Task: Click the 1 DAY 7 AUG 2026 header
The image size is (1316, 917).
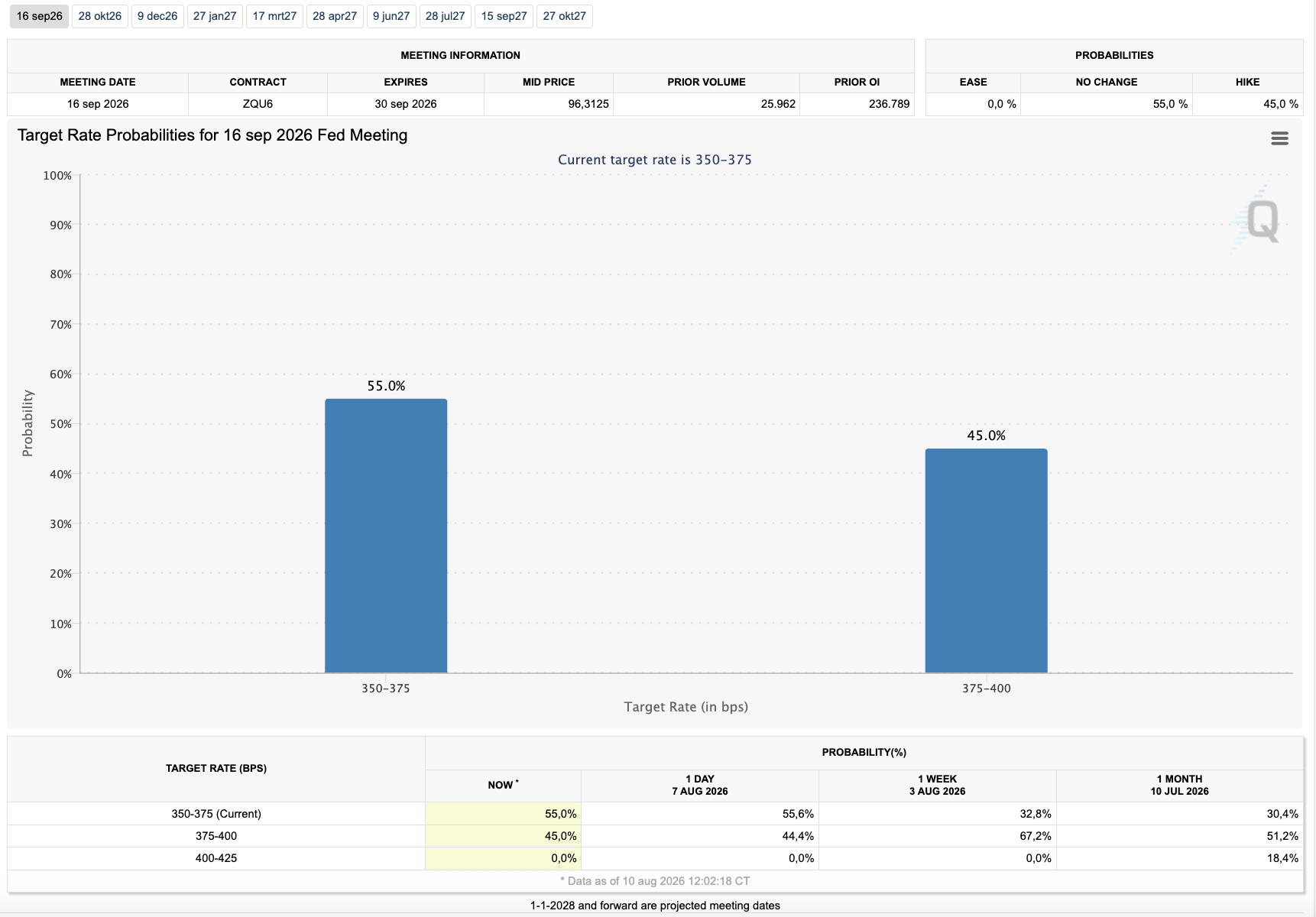Action: click(700, 785)
